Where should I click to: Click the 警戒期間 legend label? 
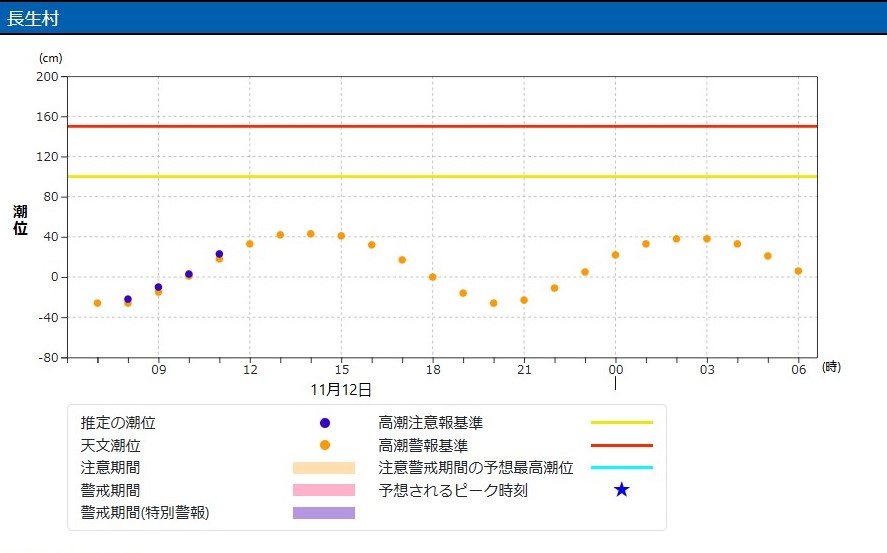coord(110,490)
